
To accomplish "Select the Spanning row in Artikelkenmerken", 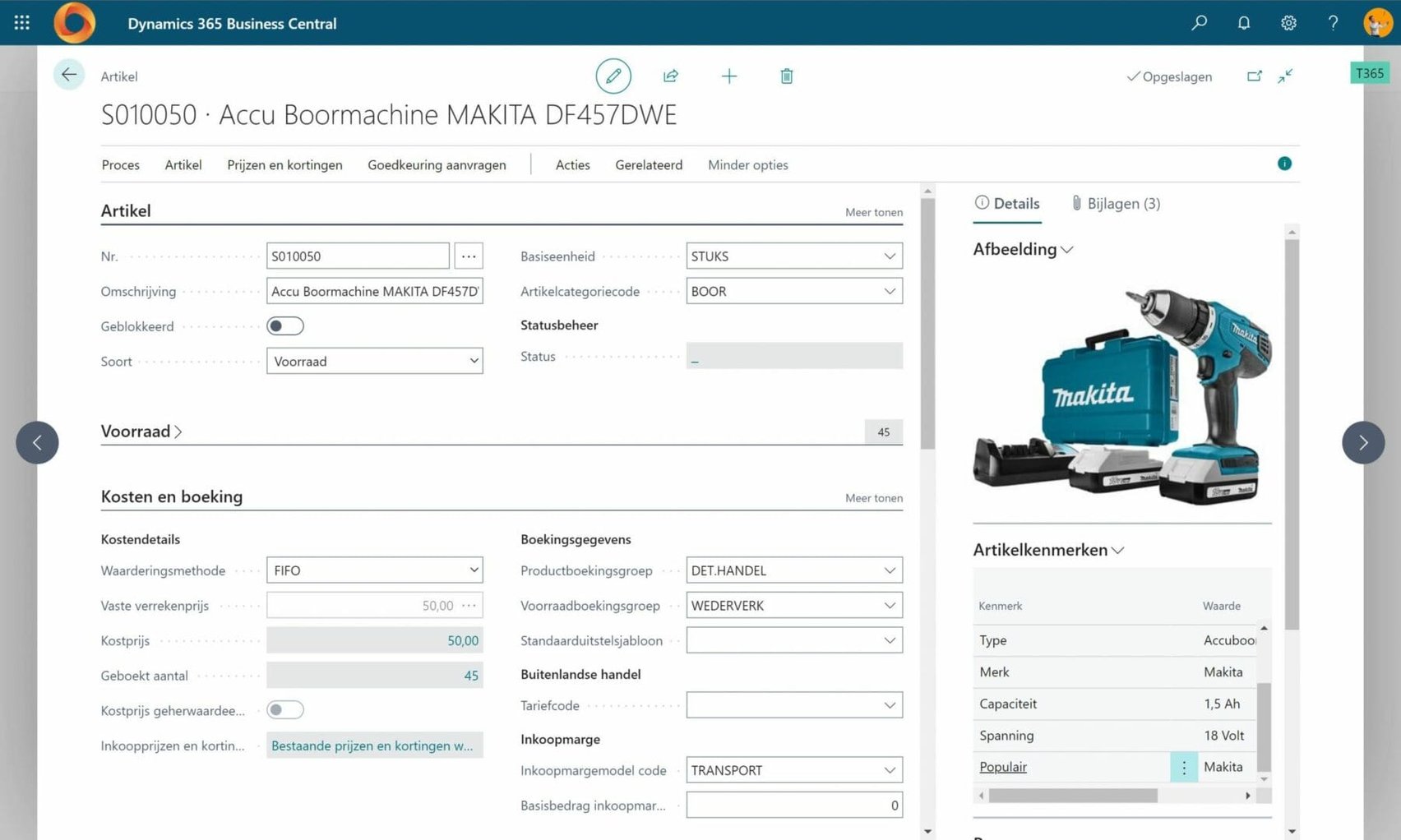I will click(1114, 736).
